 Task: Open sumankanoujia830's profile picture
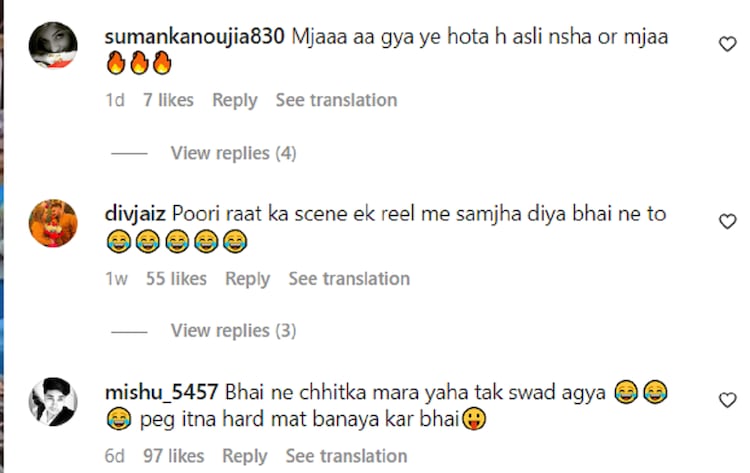click(53, 45)
